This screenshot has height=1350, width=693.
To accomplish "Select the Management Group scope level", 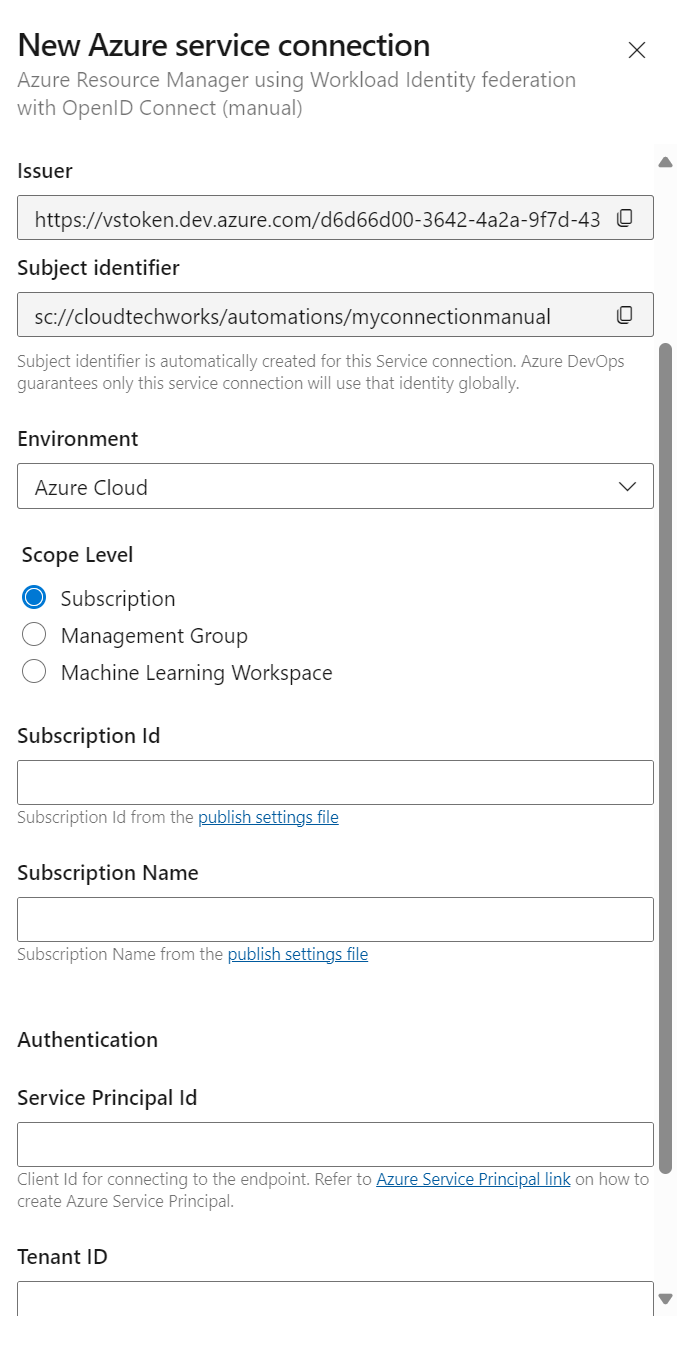I will pos(34,634).
